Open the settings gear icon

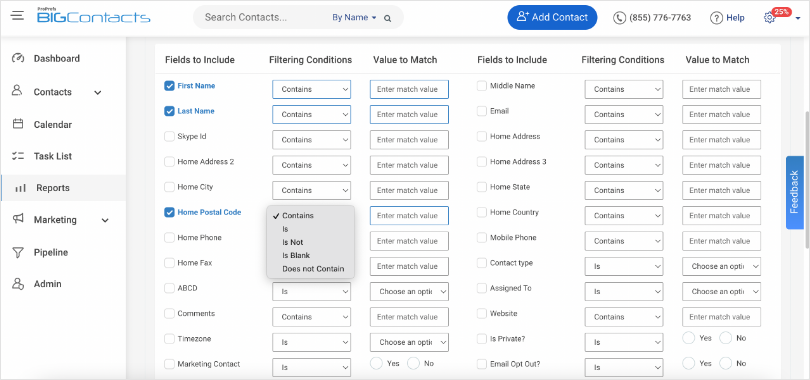click(769, 18)
